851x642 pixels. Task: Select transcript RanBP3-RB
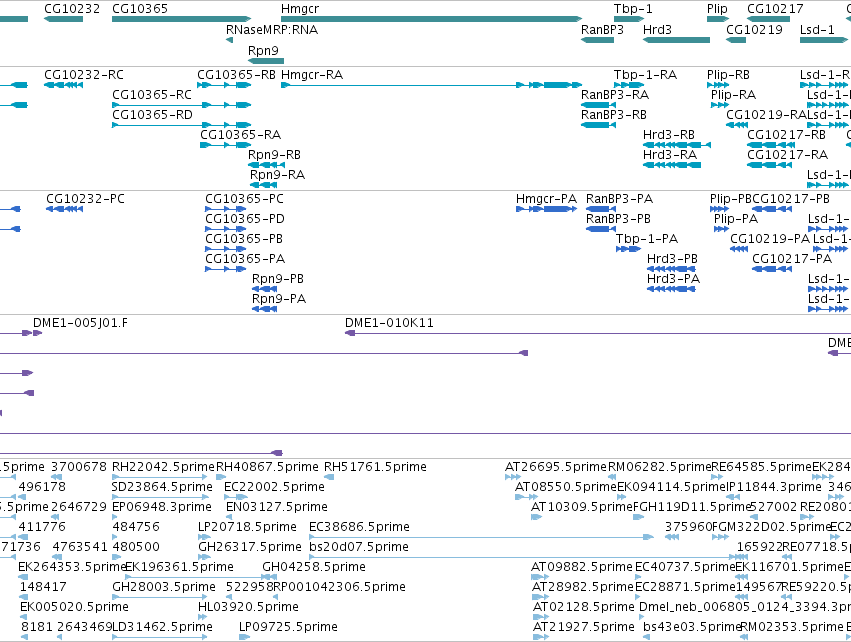tap(614, 115)
